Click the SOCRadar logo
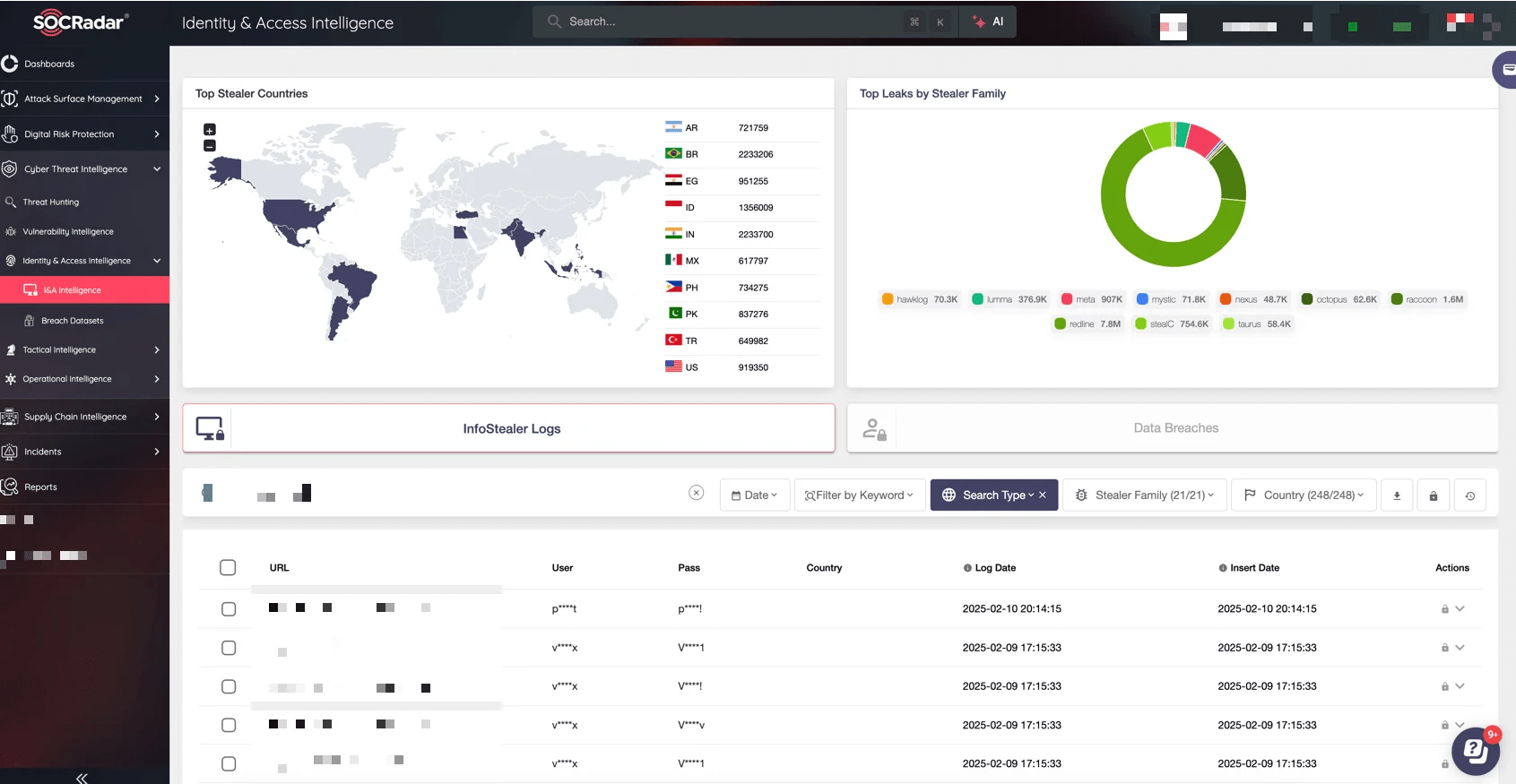The width and height of the screenshot is (1516, 784). pos(81,22)
